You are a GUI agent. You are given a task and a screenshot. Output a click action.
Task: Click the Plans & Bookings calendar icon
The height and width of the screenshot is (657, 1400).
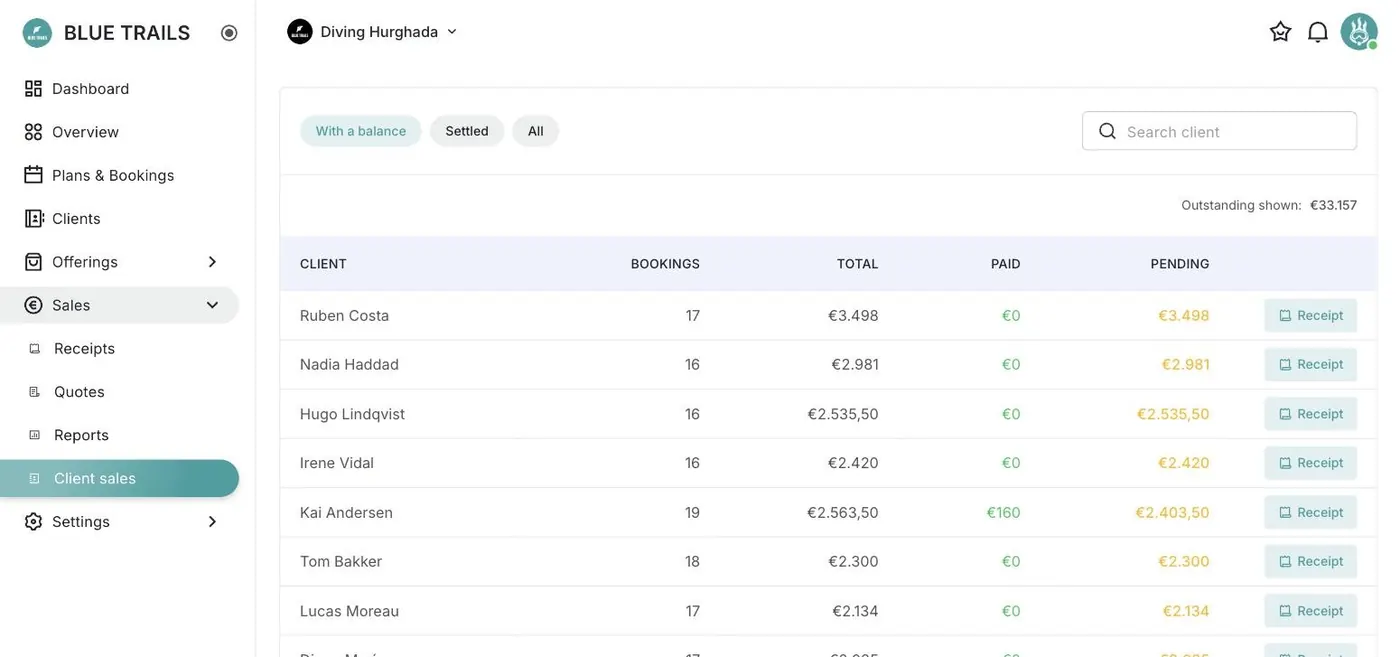pos(34,175)
